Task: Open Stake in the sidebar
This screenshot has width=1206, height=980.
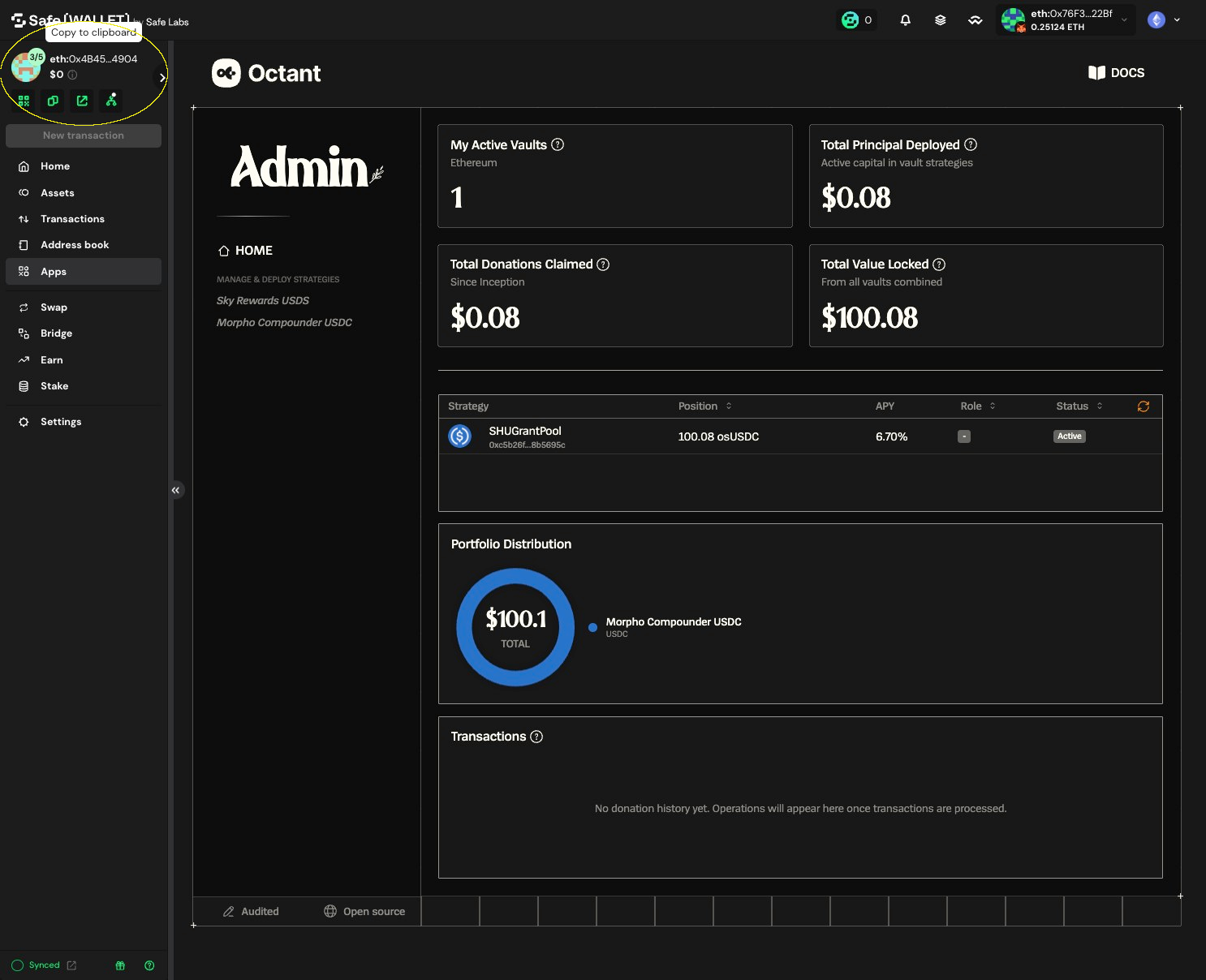Action: point(84,386)
